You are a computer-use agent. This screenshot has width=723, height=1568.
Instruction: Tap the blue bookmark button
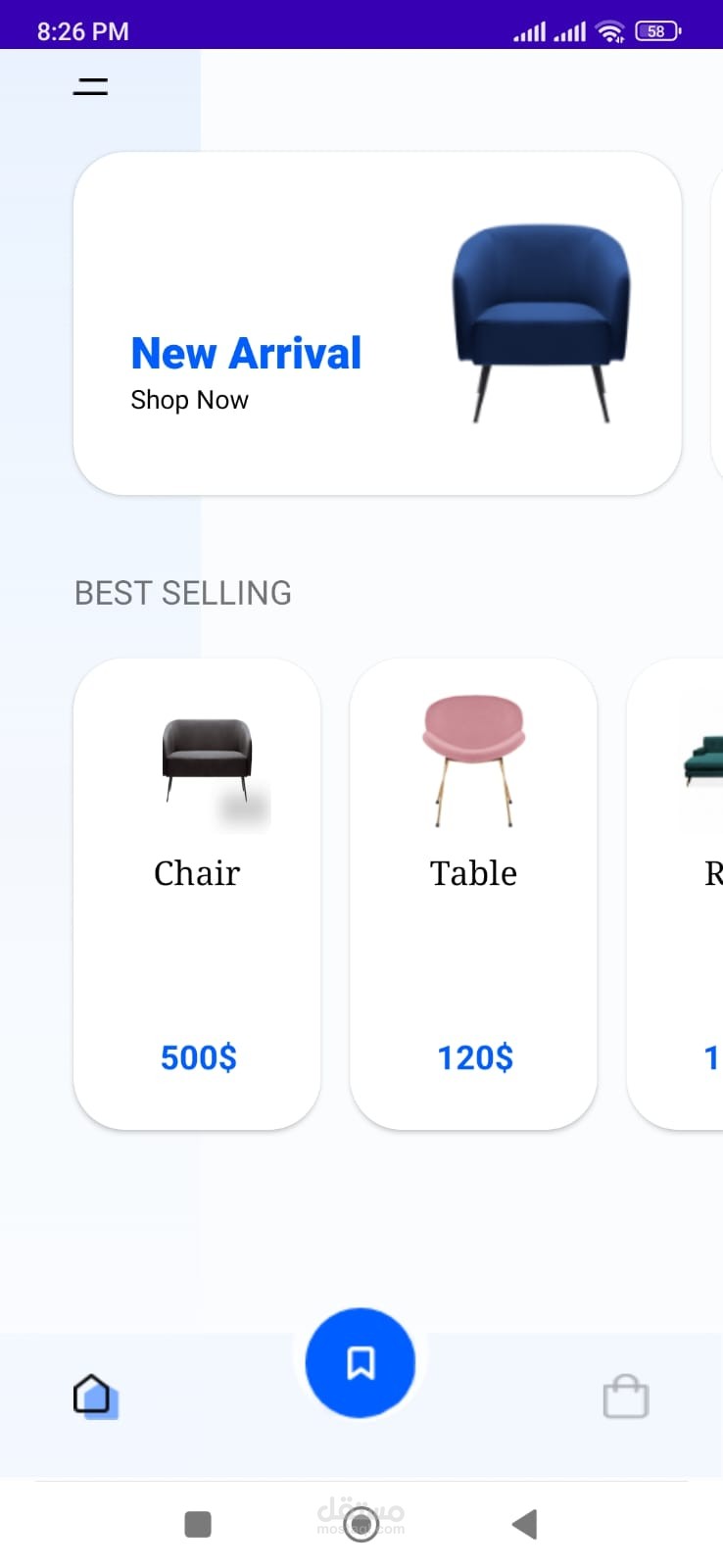point(361,1362)
